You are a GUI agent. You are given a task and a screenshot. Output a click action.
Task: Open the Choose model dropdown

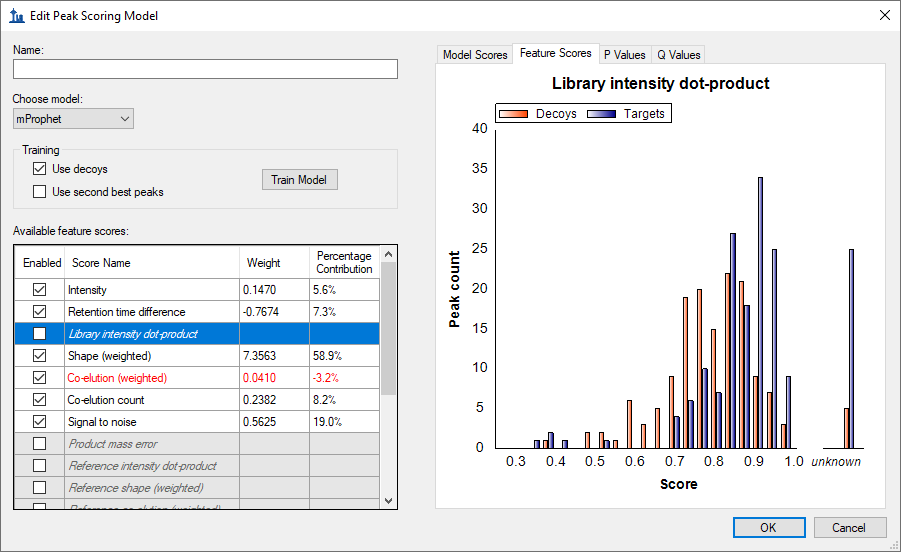(x=73, y=119)
